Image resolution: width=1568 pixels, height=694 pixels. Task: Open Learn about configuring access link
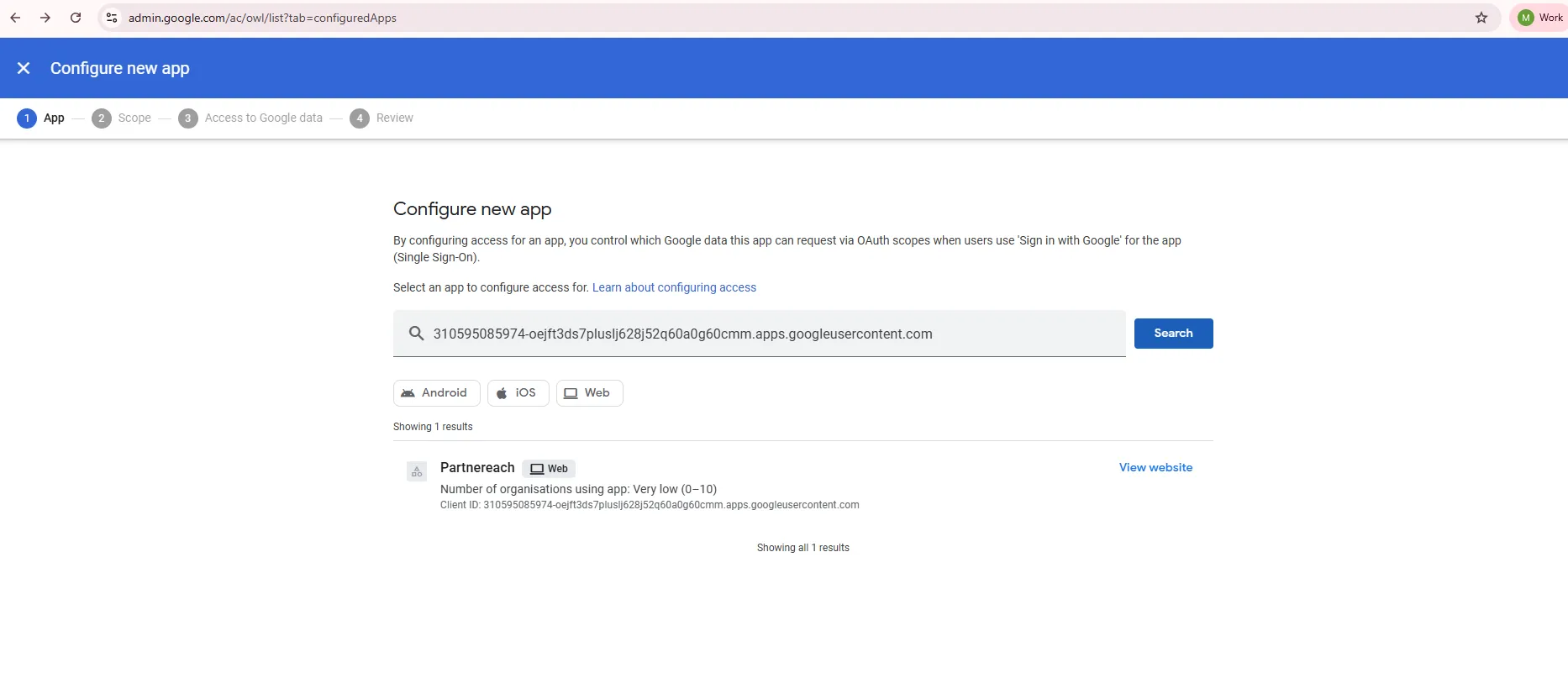point(674,287)
